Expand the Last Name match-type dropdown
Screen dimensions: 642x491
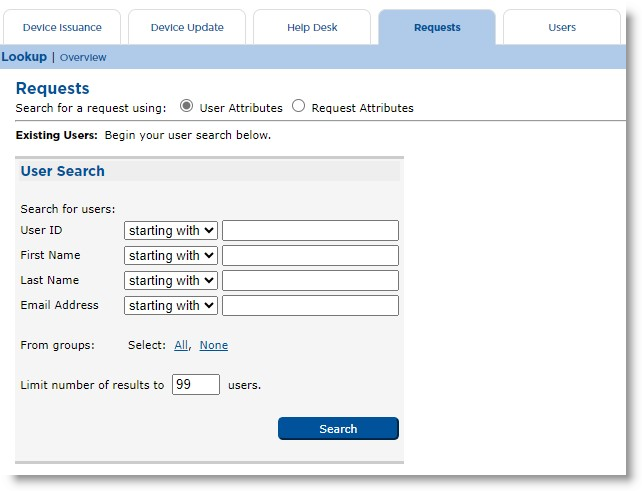click(x=171, y=281)
